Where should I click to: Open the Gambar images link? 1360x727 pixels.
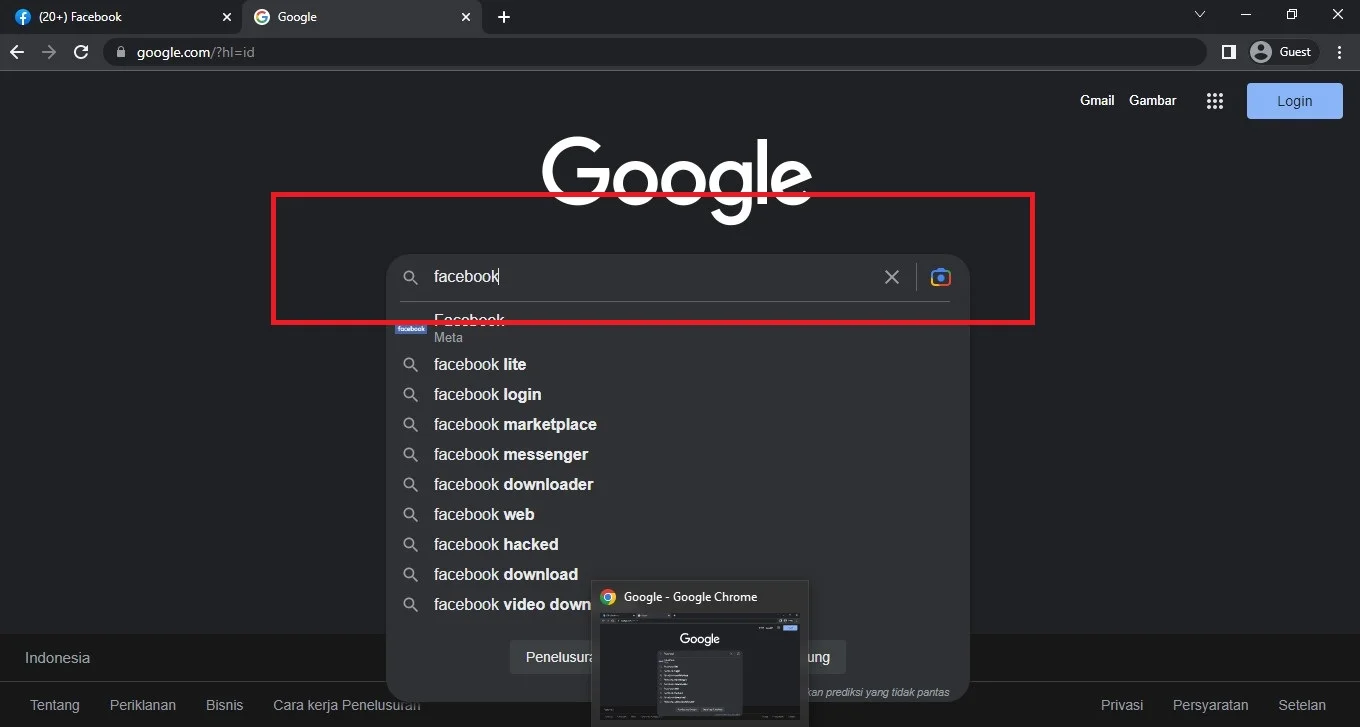point(1153,100)
